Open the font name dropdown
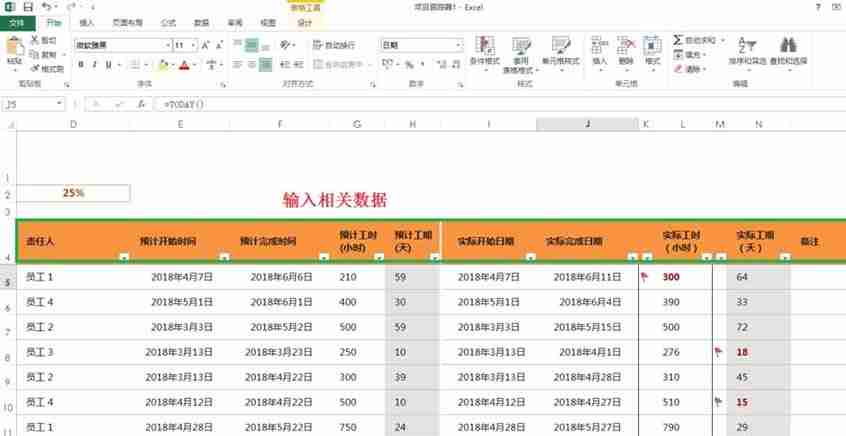The height and width of the screenshot is (436, 846). click(x=168, y=45)
